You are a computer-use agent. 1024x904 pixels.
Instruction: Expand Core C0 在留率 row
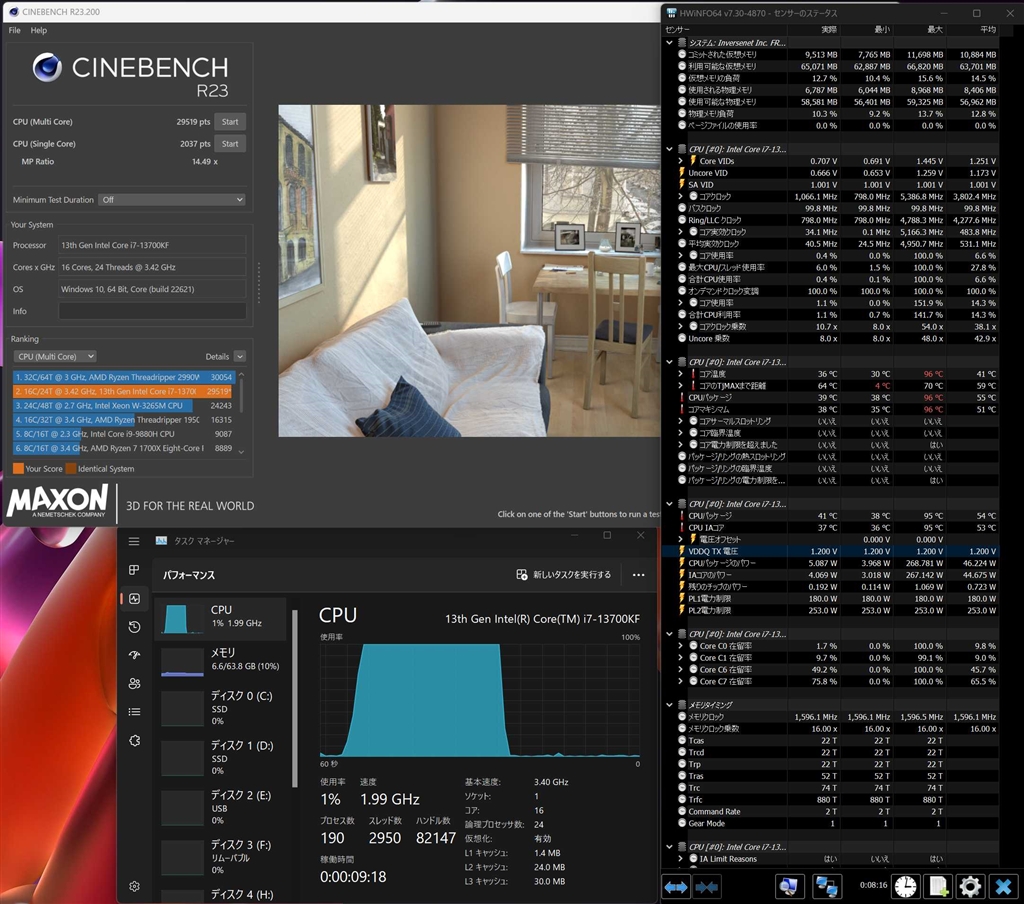pyautogui.click(x=680, y=646)
